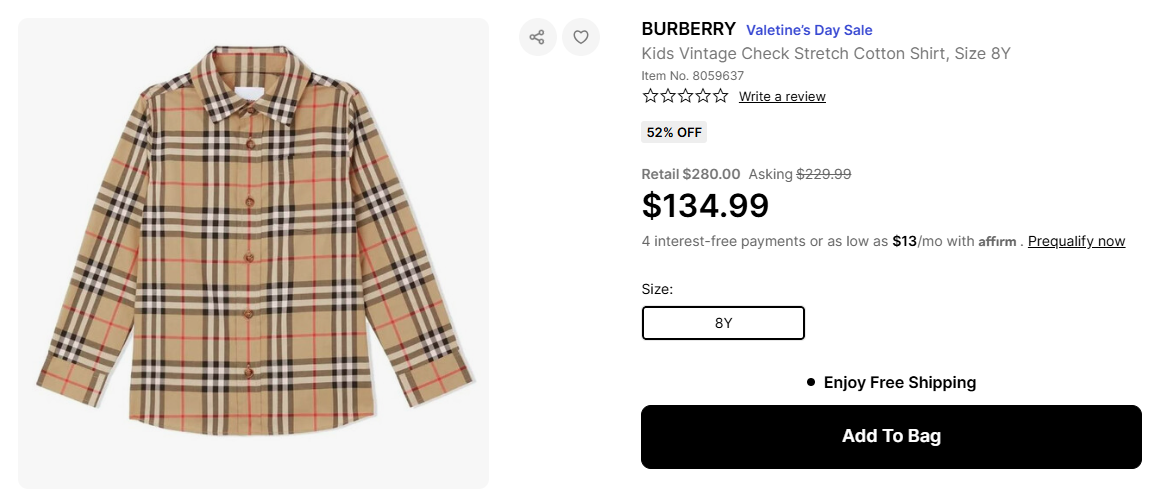
Task: Click the 52% OFF badge
Action: [674, 132]
